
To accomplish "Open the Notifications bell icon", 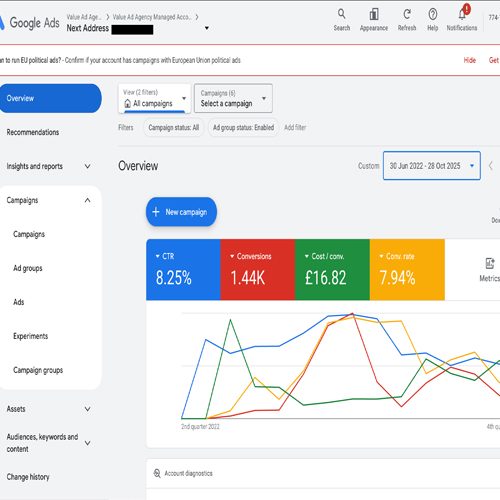I will tap(462, 14).
